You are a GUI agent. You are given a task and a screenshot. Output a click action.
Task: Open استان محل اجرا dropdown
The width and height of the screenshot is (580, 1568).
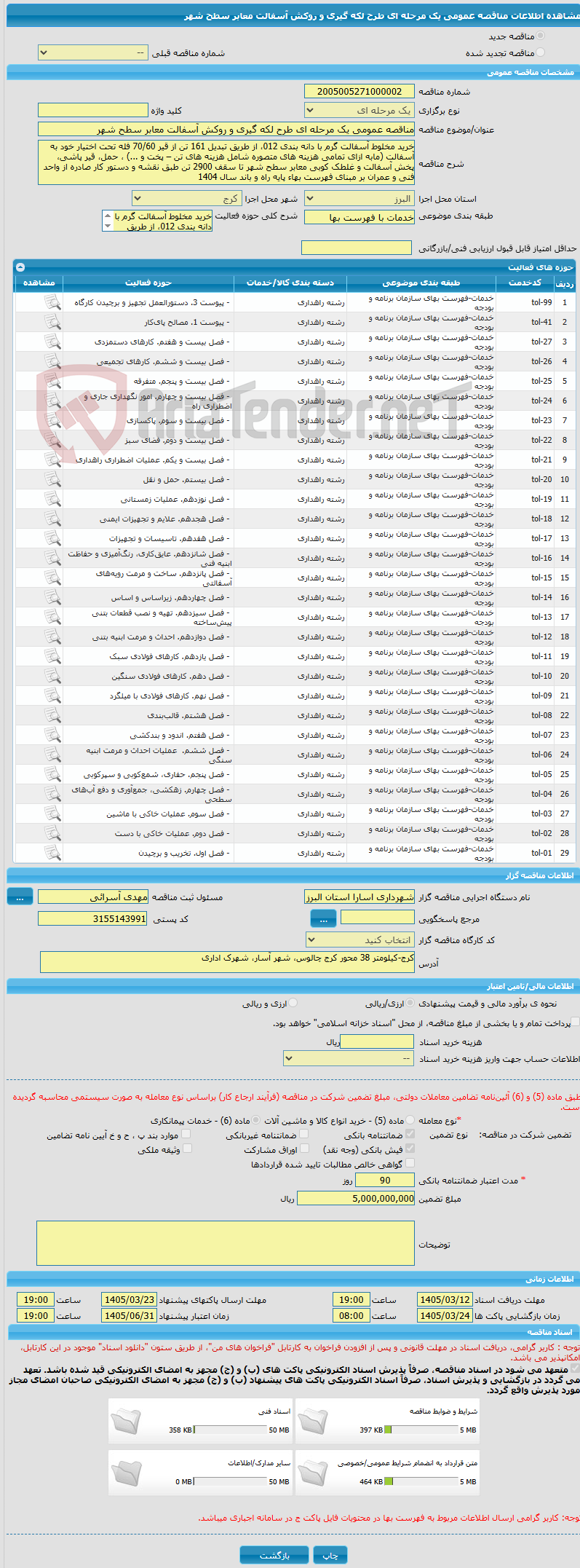(x=359, y=199)
